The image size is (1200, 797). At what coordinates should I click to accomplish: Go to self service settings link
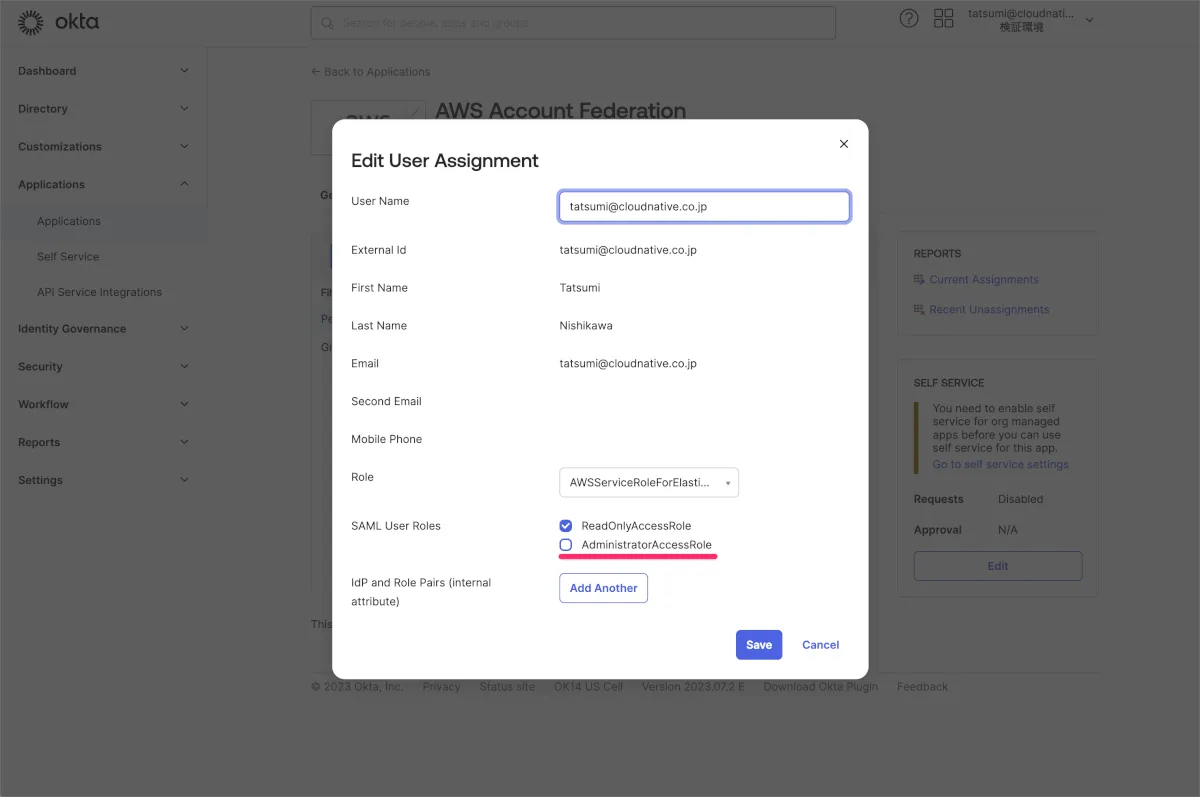click(x=1000, y=465)
